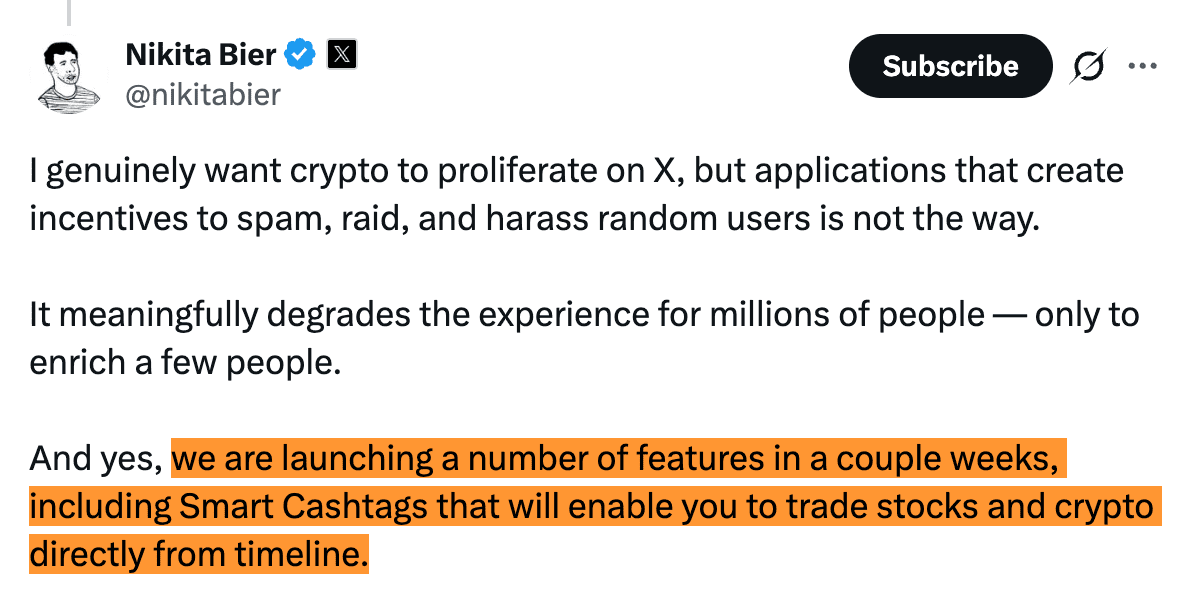Click the @nikitabier handle
Viewport: 1188px width, 602px height.
point(203,95)
